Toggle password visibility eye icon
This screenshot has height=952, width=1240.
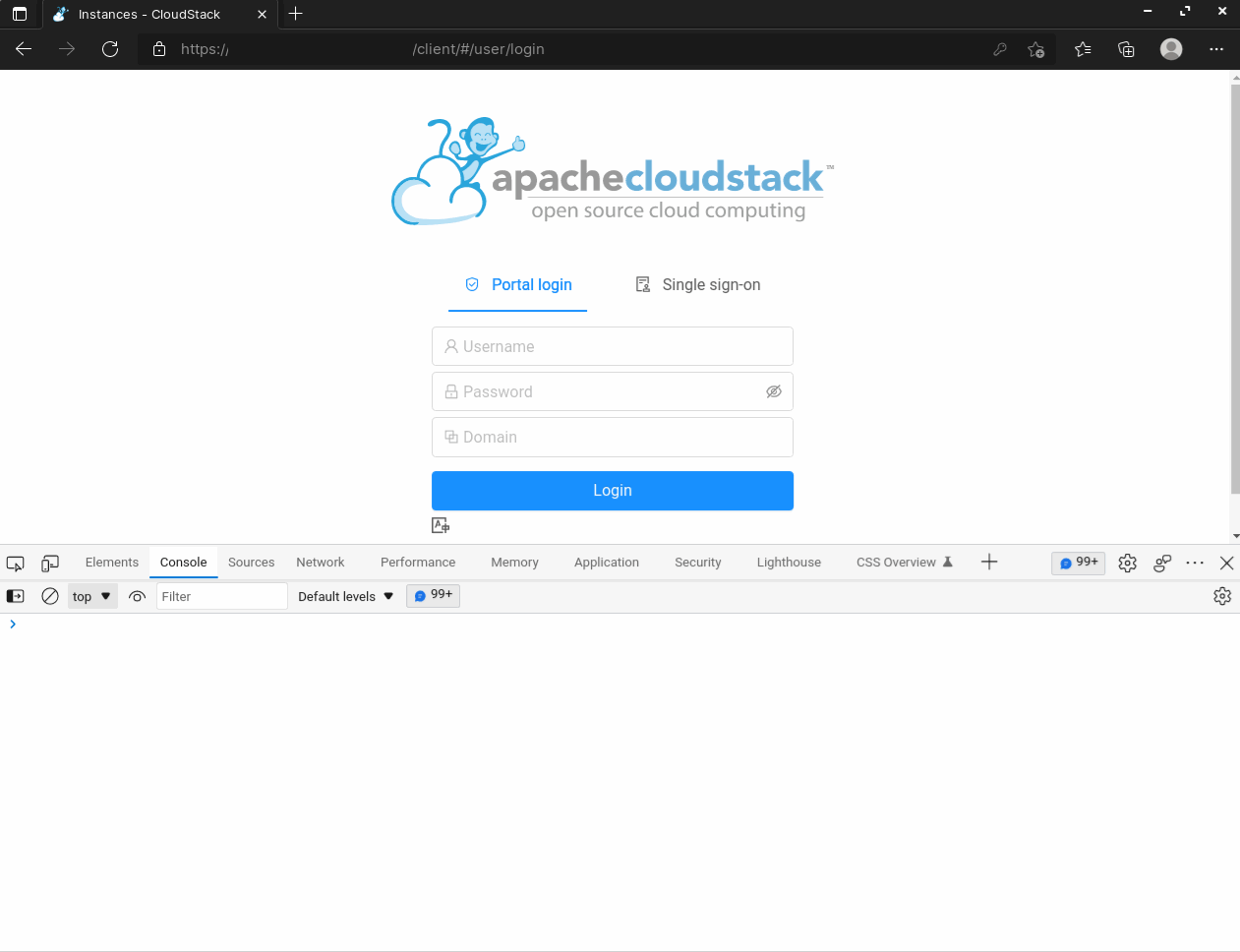tap(774, 391)
